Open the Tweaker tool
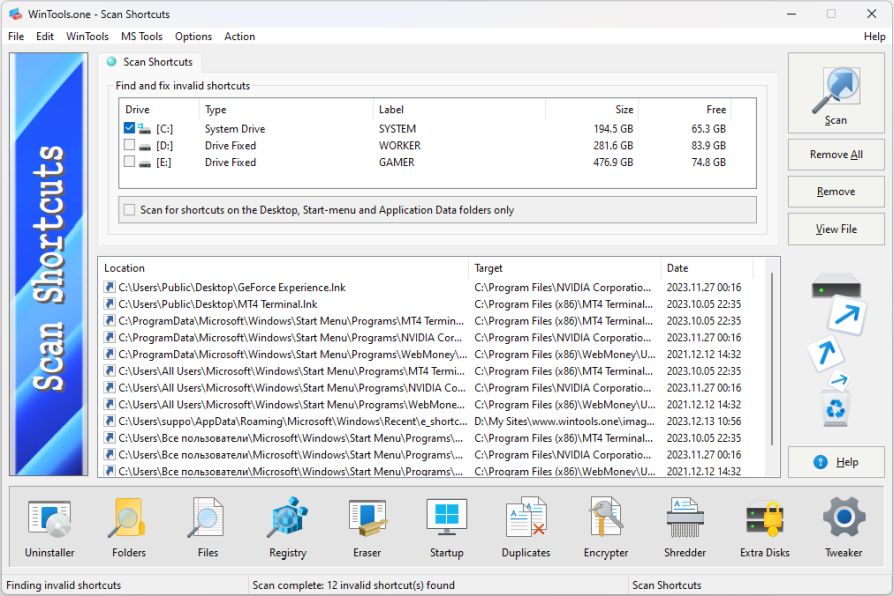 [x=844, y=528]
